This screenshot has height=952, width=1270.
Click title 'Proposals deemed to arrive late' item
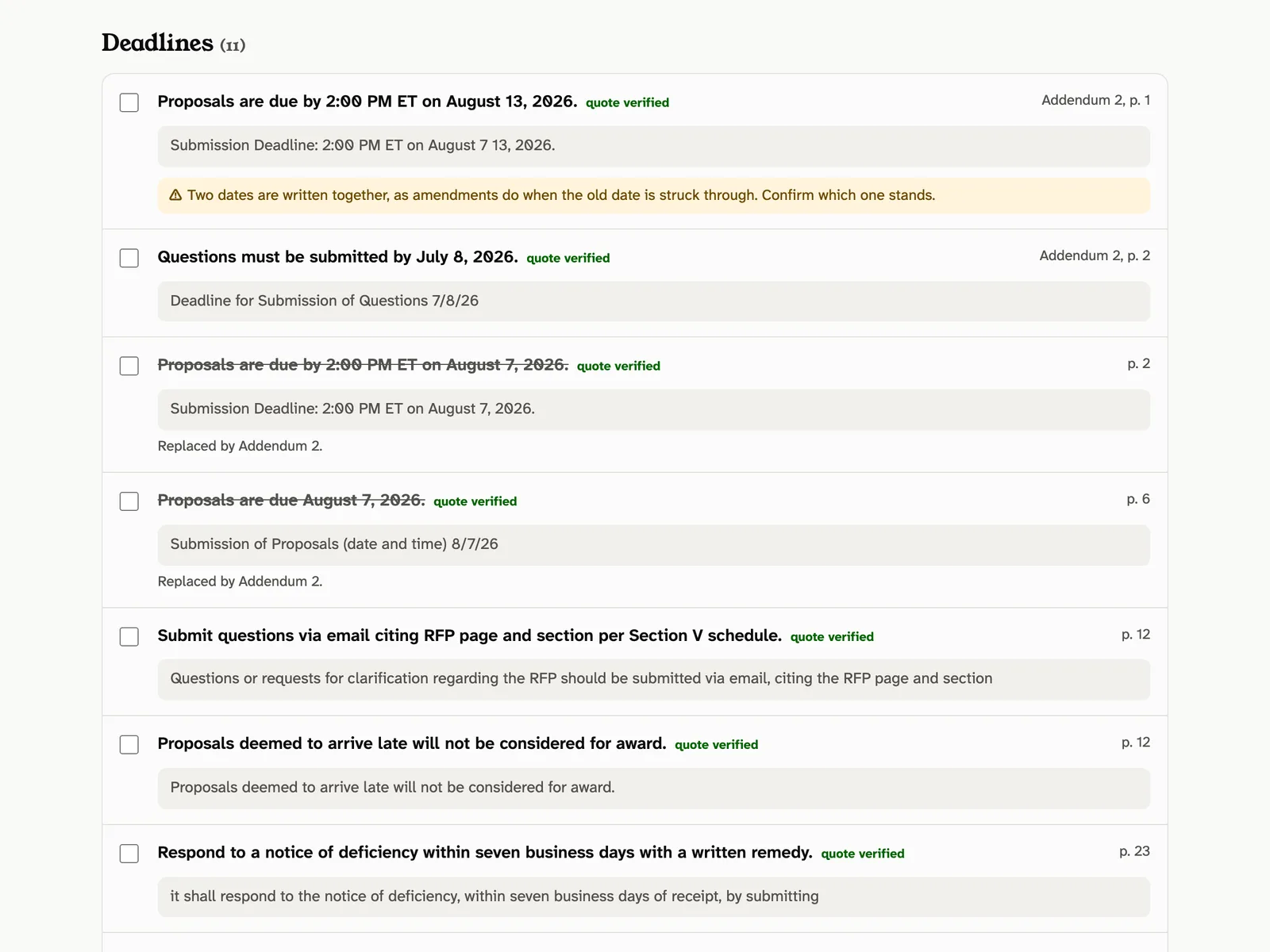[x=412, y=743]
